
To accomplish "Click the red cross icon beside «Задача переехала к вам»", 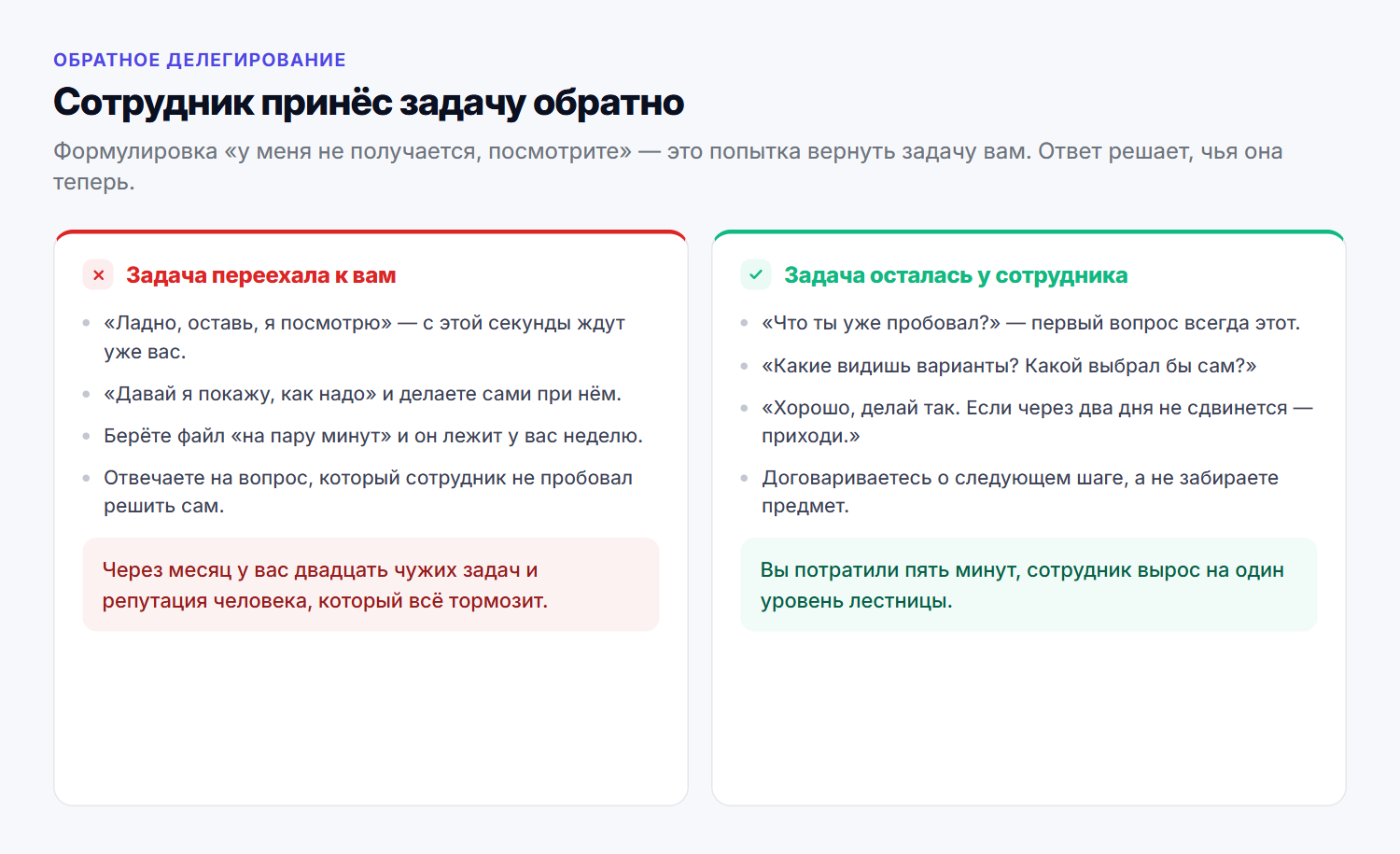I will [98, 275].
